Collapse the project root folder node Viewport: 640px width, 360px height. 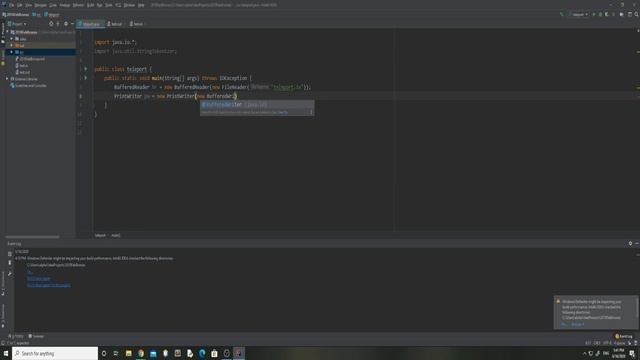coord(7,32)
